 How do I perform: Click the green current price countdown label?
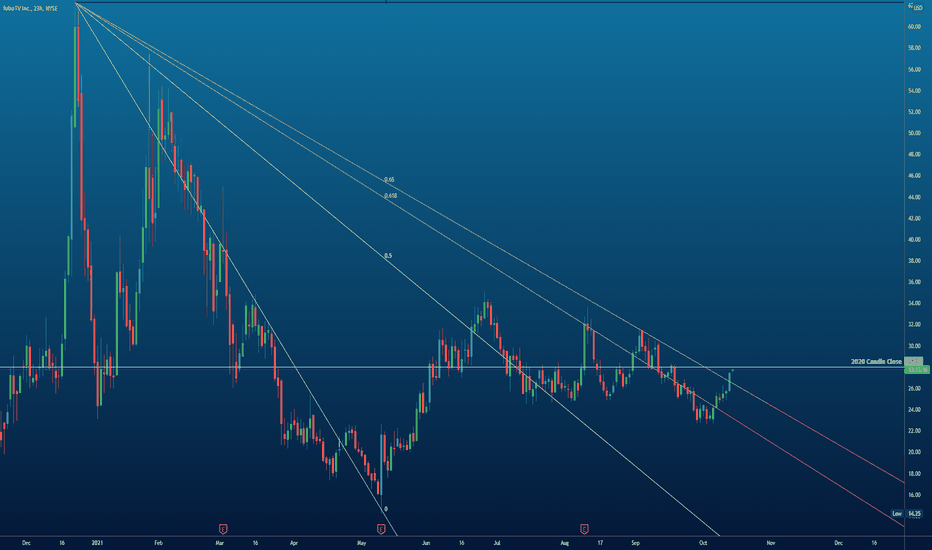tap(917, 370)
